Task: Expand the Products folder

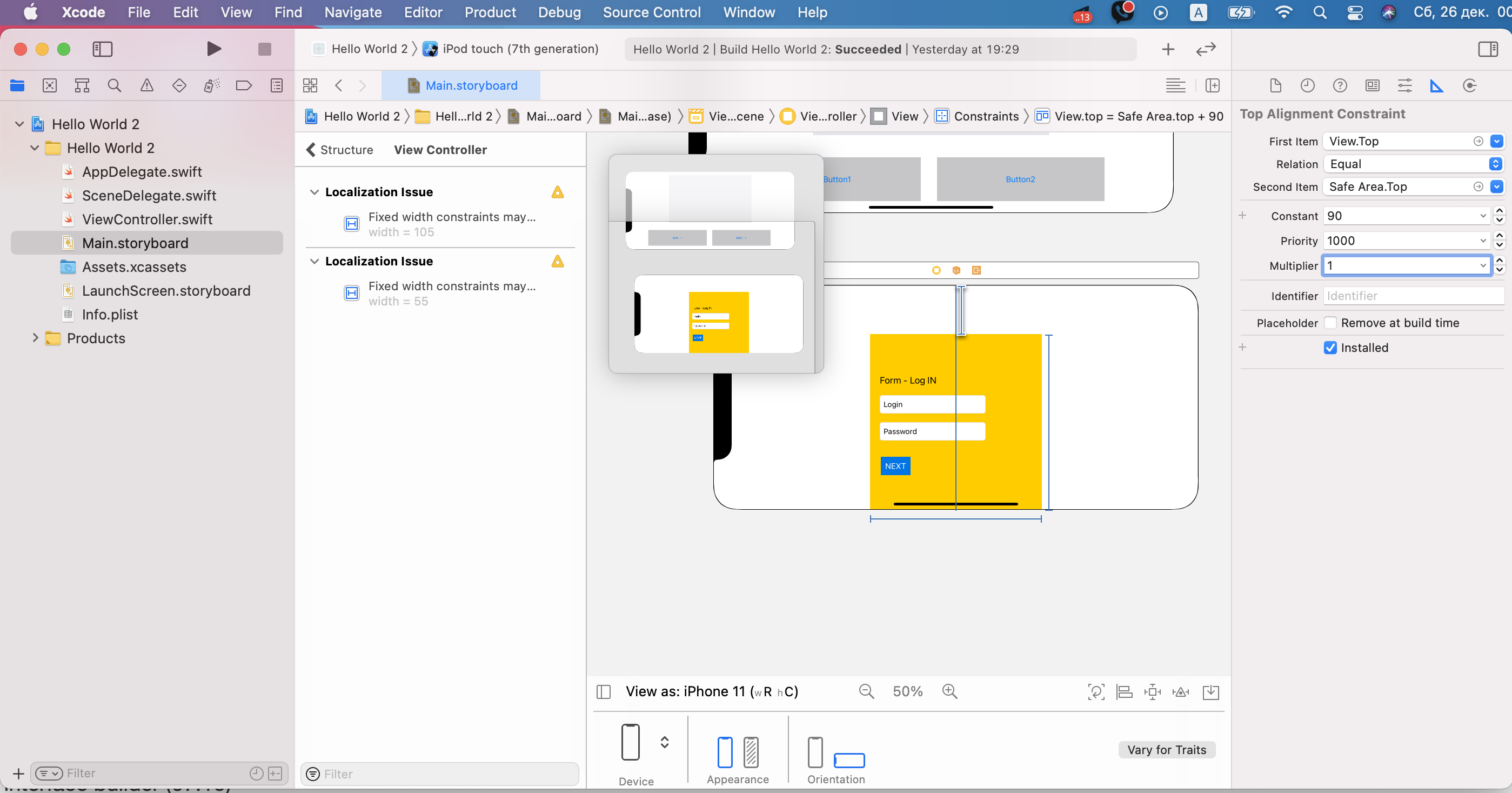Action: coord(35,337)
